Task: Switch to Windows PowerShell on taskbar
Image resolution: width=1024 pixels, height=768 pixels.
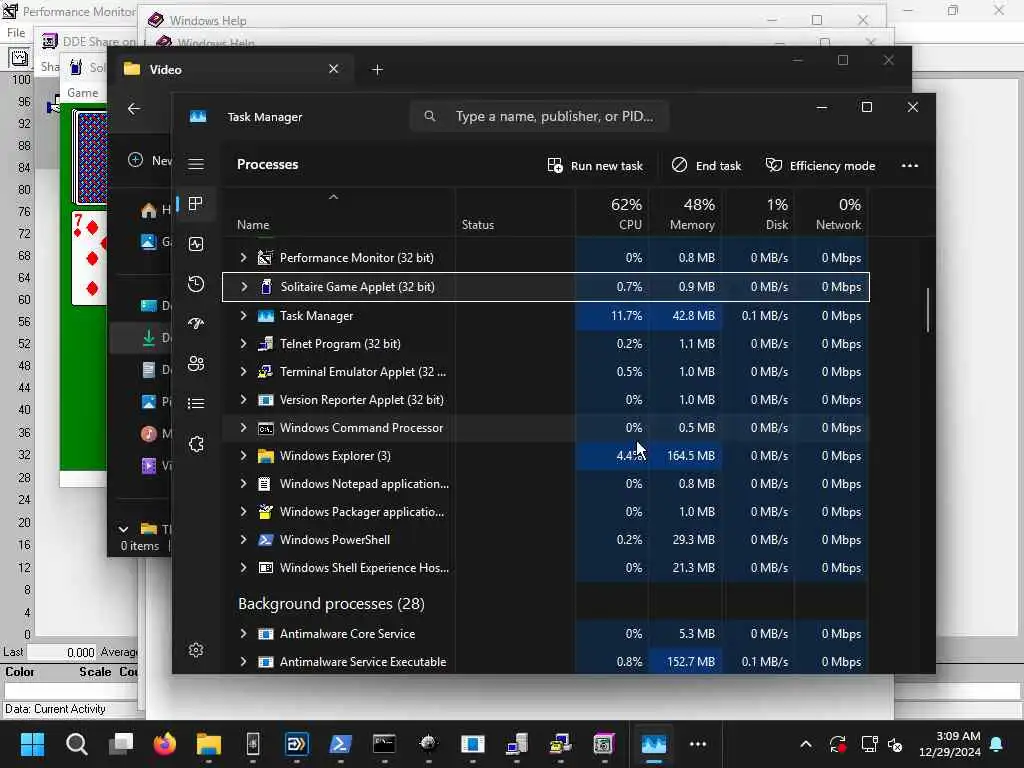Action: click(x=340, y=744)
